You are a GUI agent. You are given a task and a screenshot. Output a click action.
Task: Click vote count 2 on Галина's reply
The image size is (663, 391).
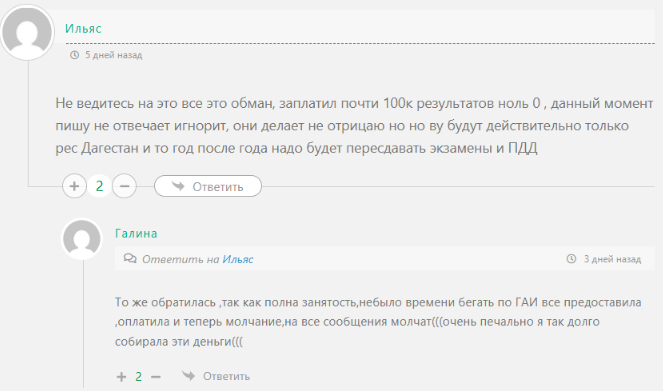click(x=138, y=377)
